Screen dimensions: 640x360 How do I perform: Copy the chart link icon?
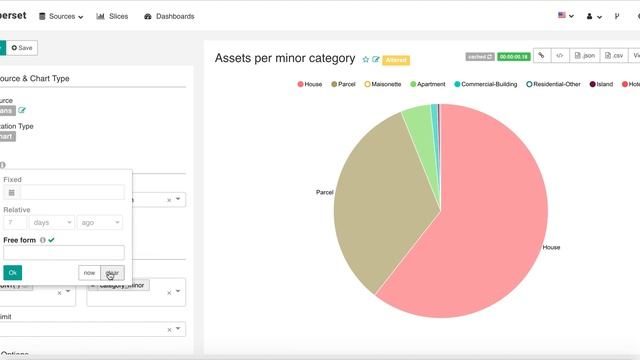542,55
